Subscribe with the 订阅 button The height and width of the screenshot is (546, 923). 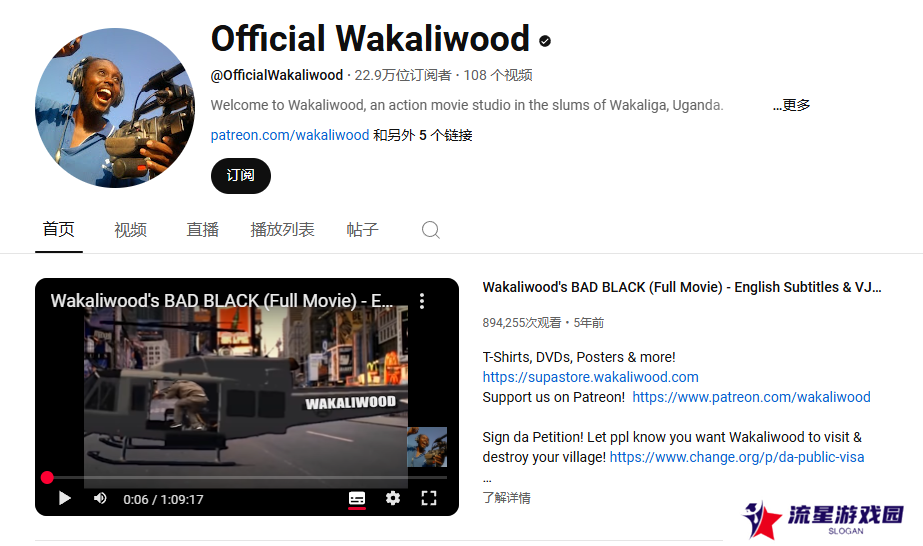tap(241, 175)
